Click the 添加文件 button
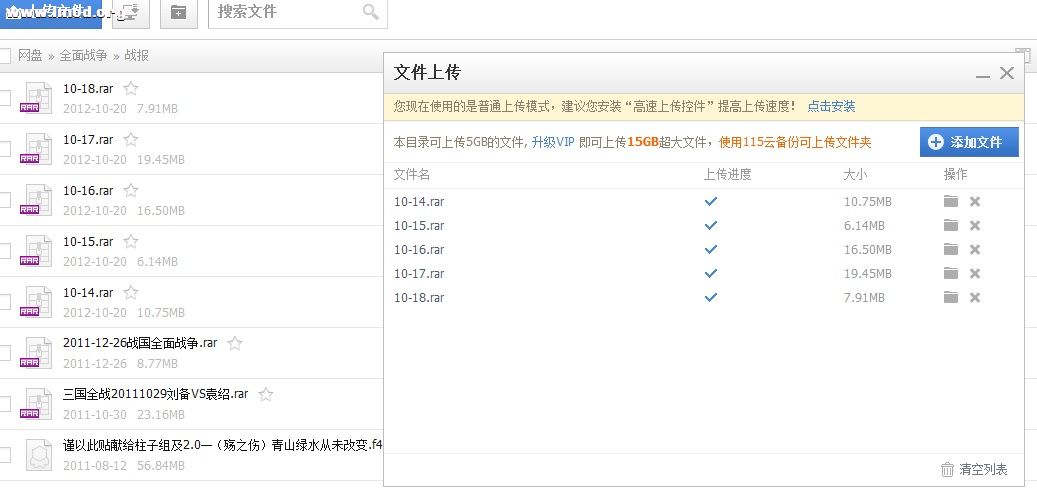Screen dimensions: 1037x488 click(x=969, y=142)
